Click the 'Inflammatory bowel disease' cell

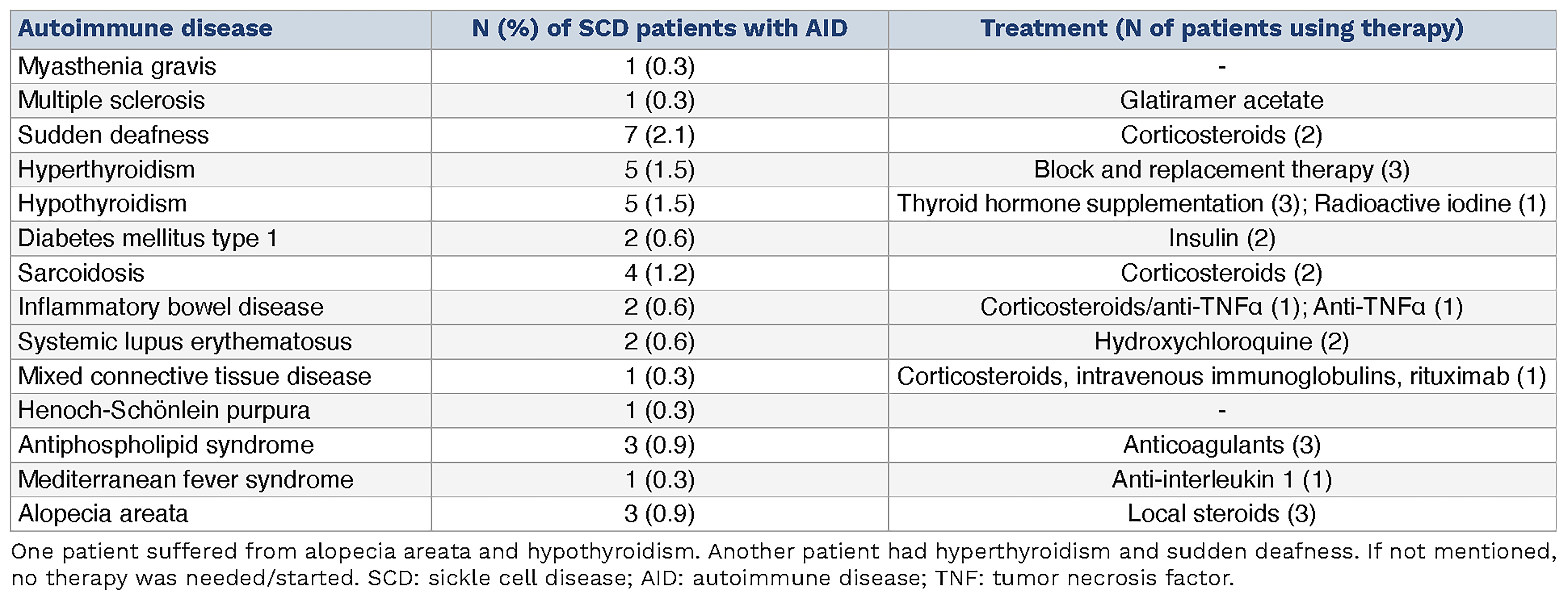170,307
